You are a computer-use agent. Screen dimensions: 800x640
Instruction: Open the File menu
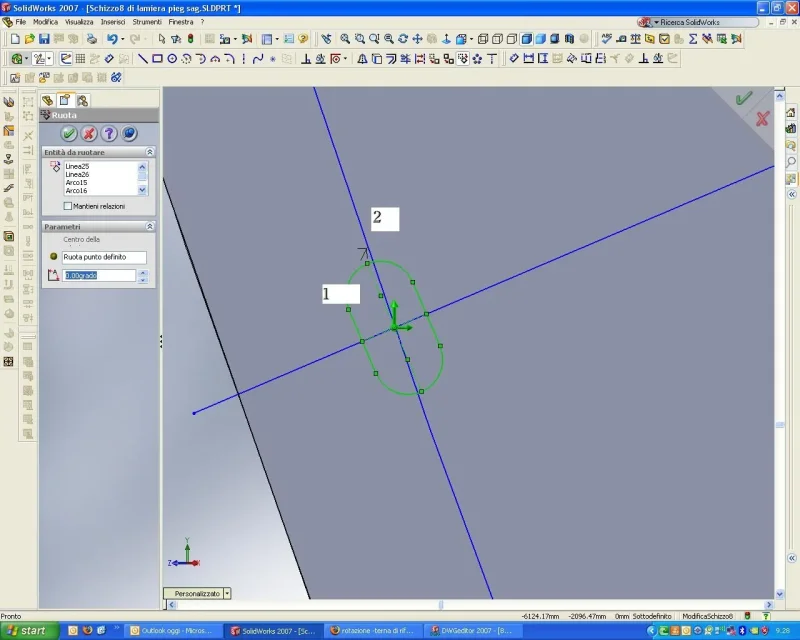pyautogui.click(x=20, y=22)
